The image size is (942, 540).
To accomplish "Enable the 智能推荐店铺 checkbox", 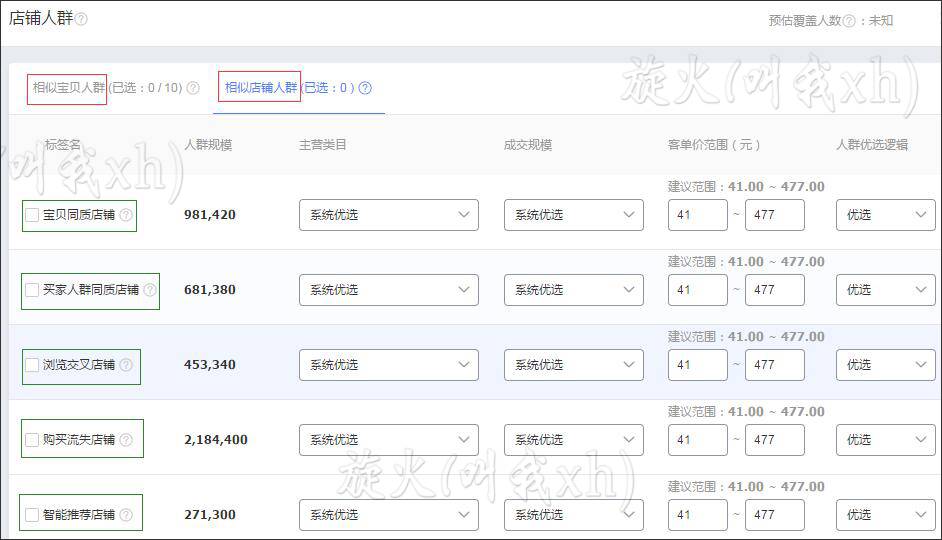I will click(32, 515).
